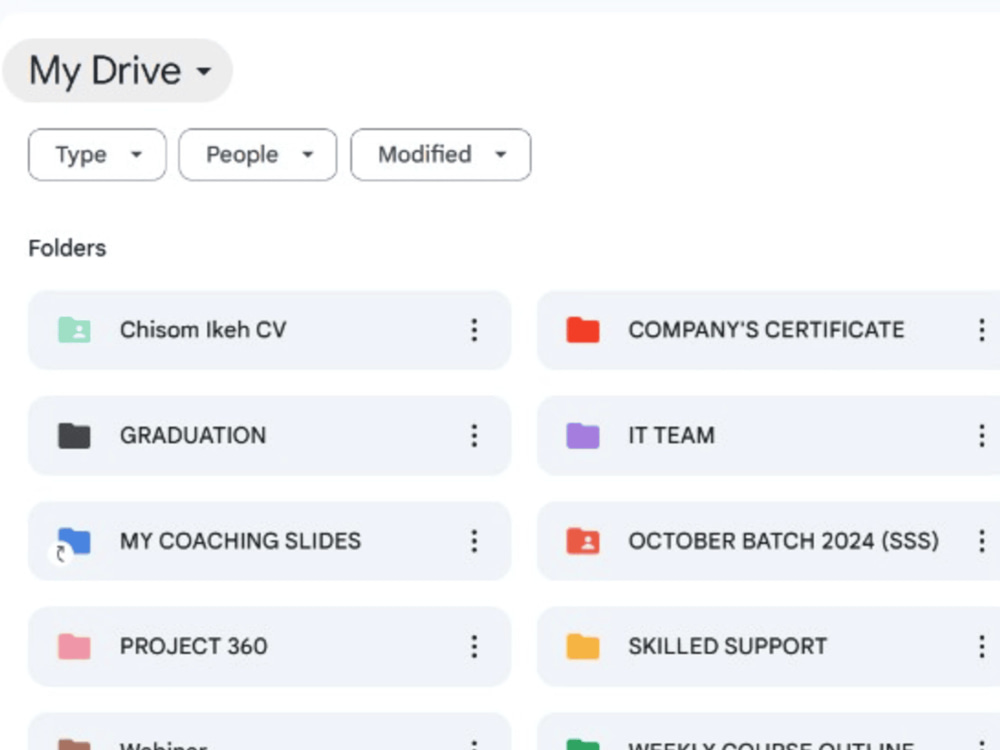Select the OCTOBER BATCH 2024 (SSS) folder name
The height and width of the screenshot is (750, 1000).
coord(784,541)
